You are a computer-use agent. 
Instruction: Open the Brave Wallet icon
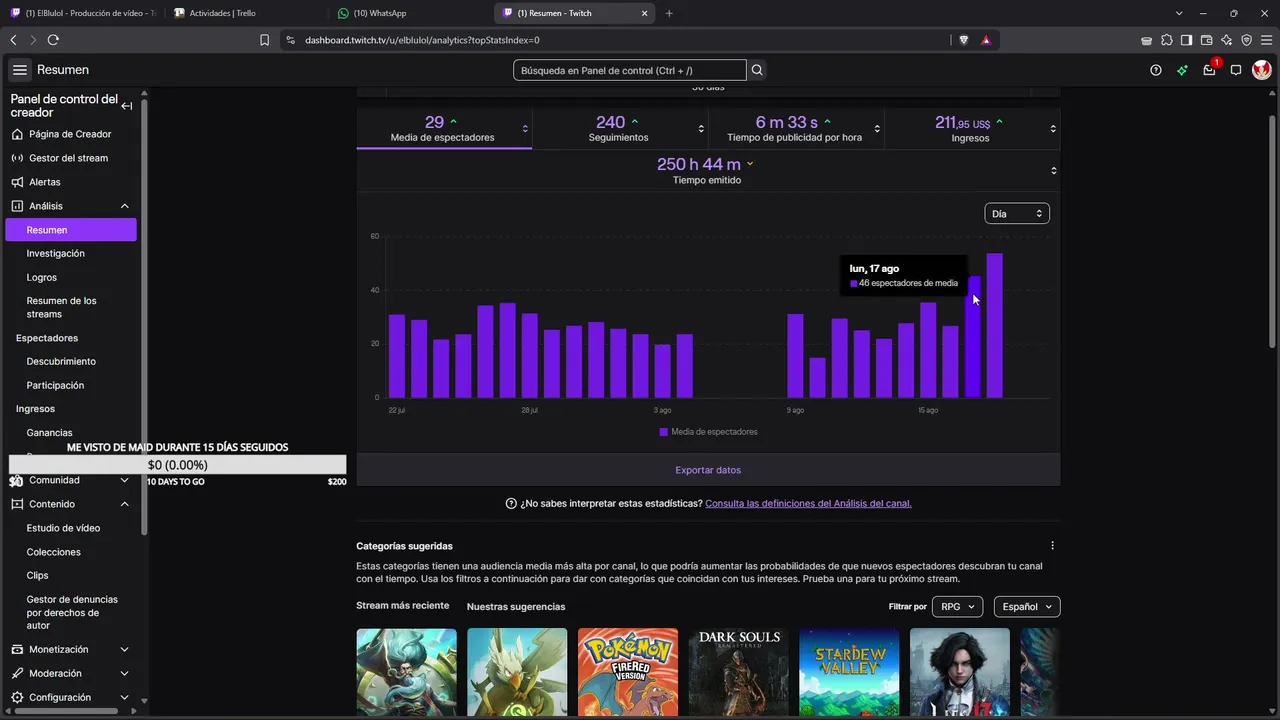pos(1206,40)
